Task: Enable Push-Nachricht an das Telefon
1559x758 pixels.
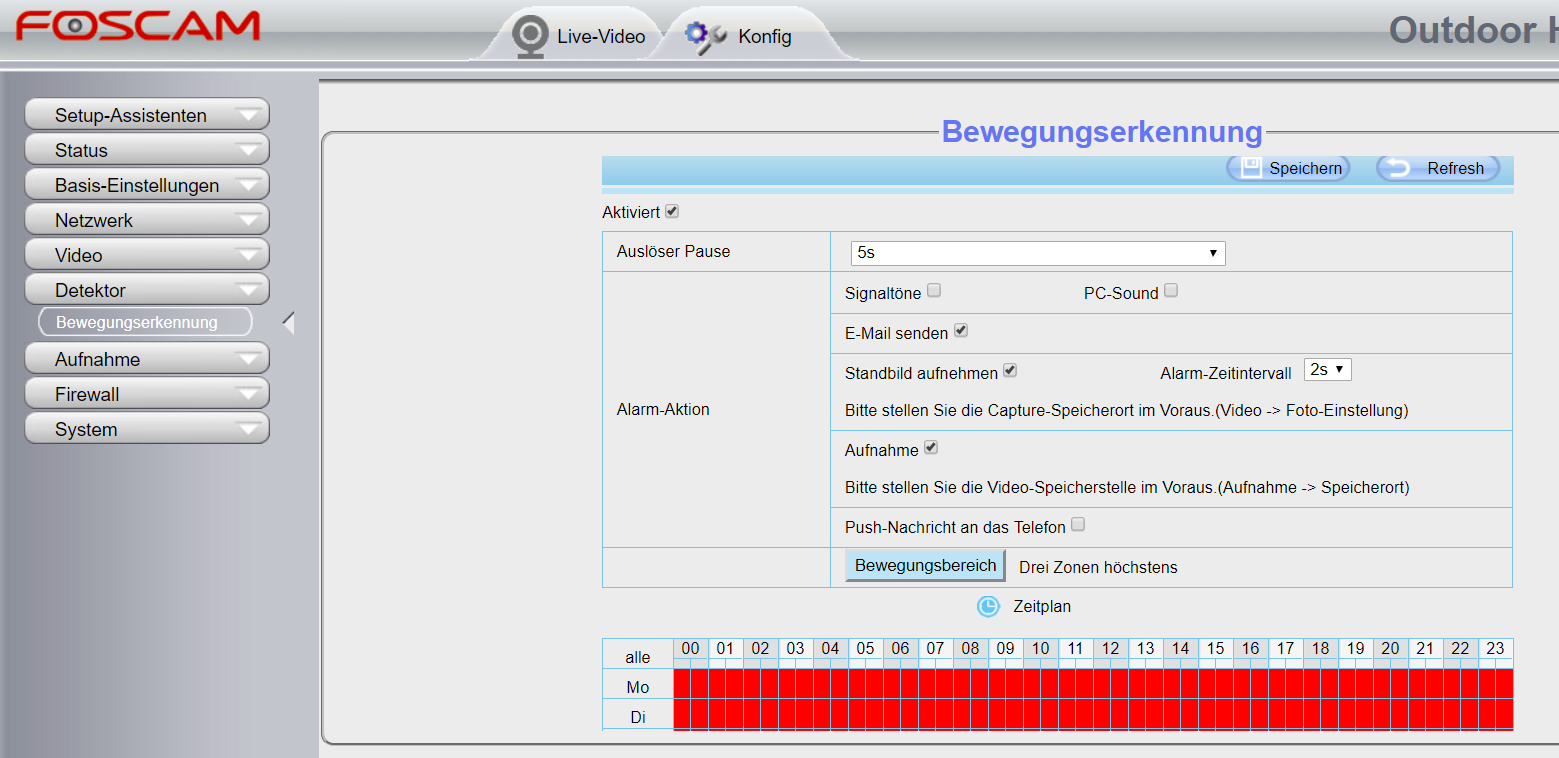Action: (x=1078, y=525)
